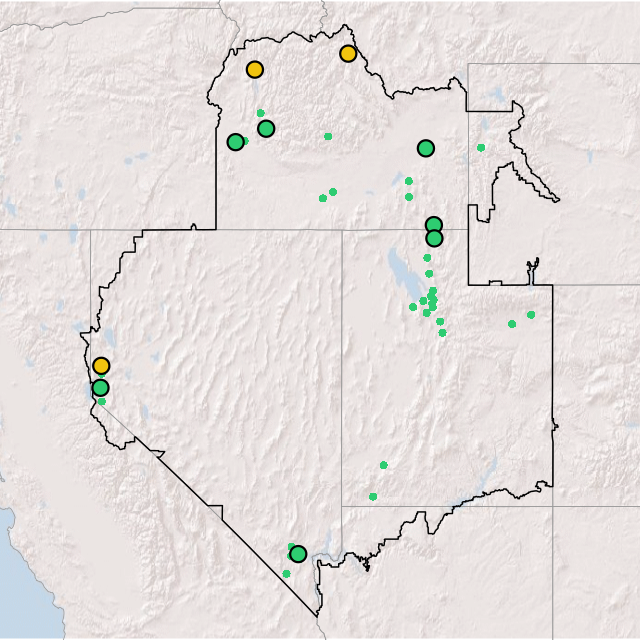Click the small dot just southwest of the easternmost dot
The height and width of the screenshot is (640, 640).
(512, 324)
